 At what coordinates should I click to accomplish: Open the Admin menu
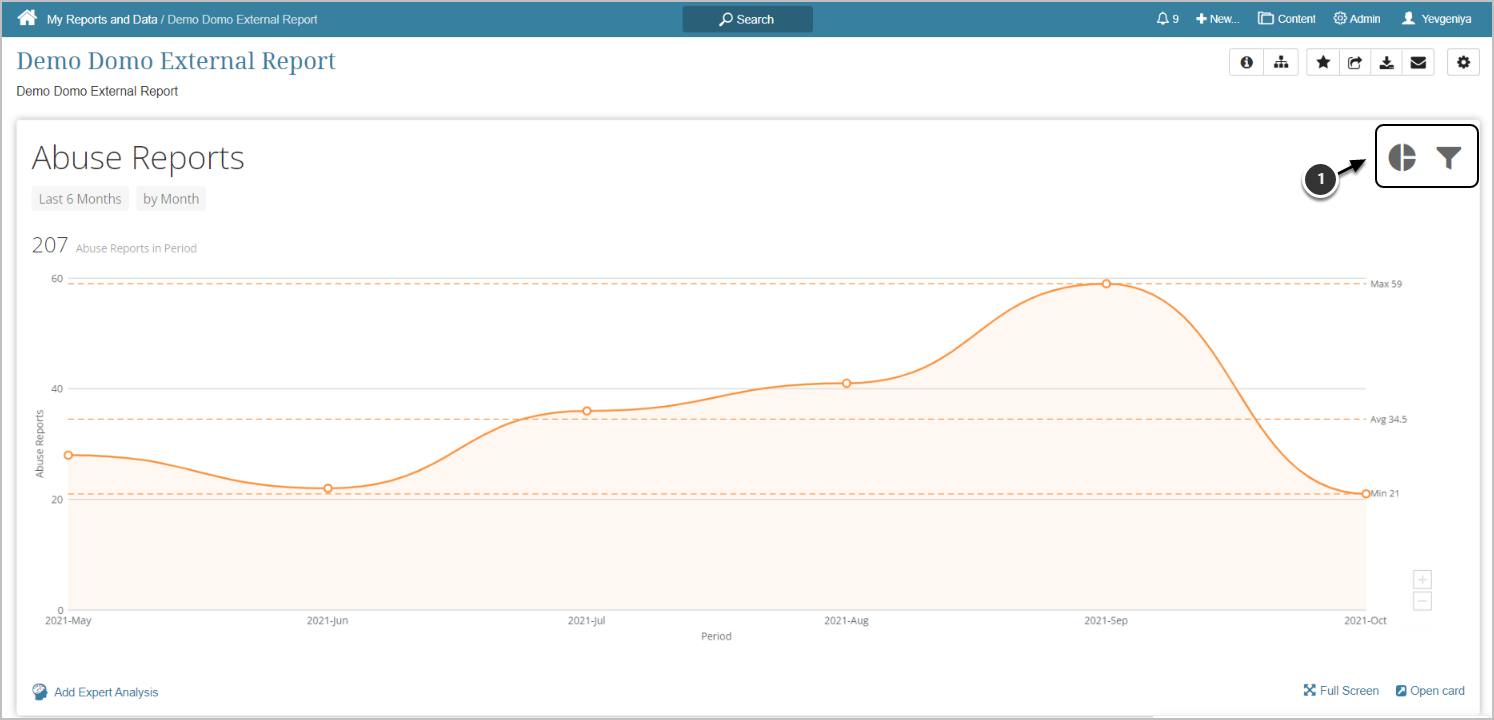tap(1357, 19)
